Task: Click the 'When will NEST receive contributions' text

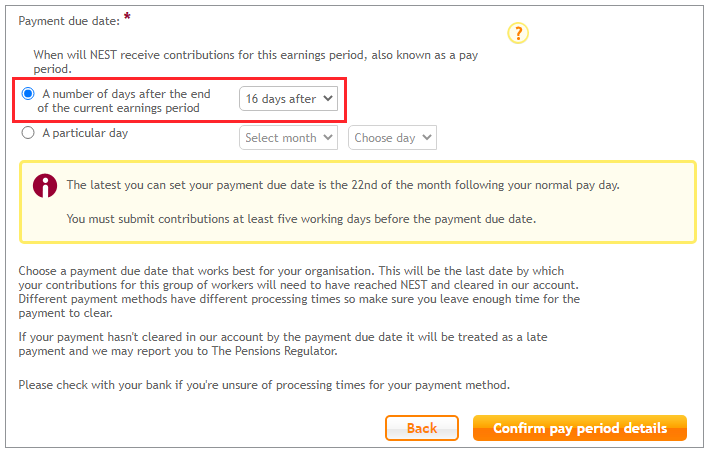Action: point(256,62)
